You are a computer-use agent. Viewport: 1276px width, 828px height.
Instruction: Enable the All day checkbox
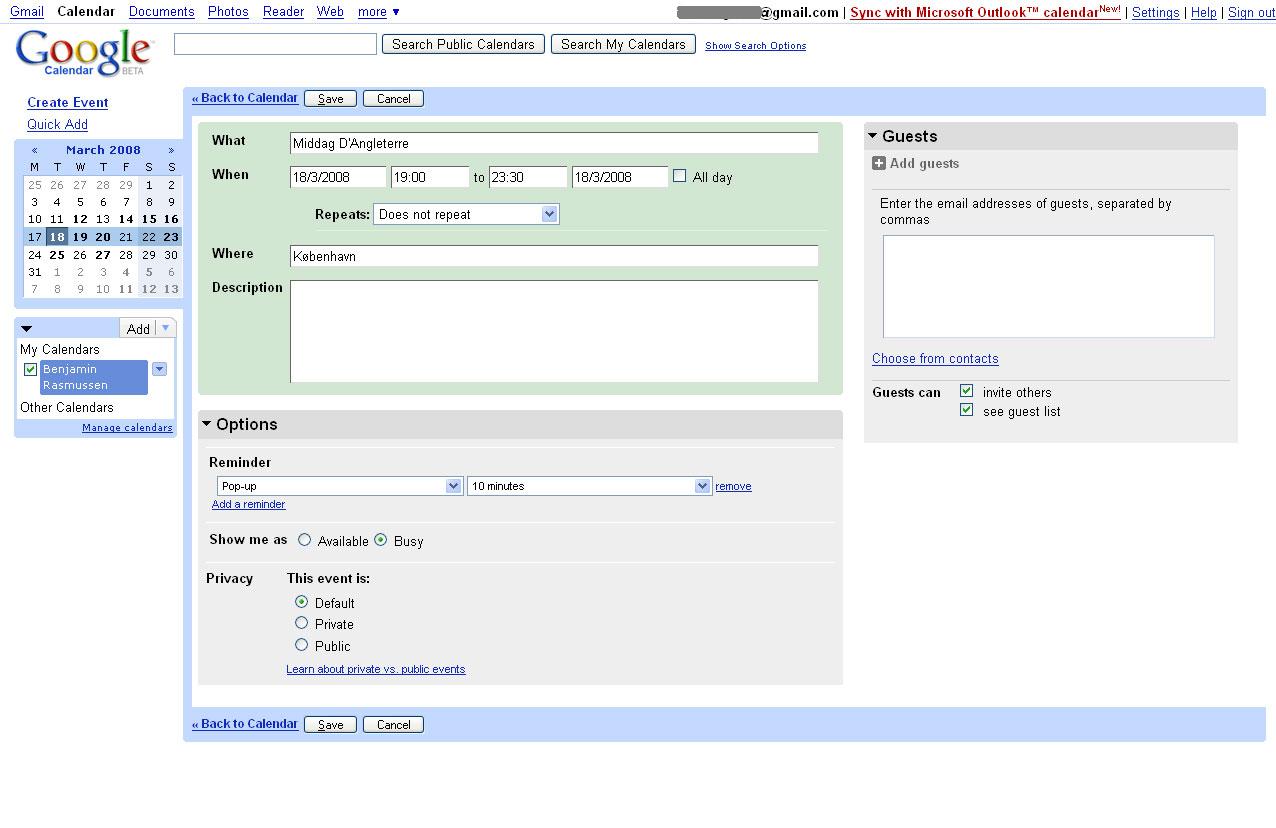click(x=680, y=176)
